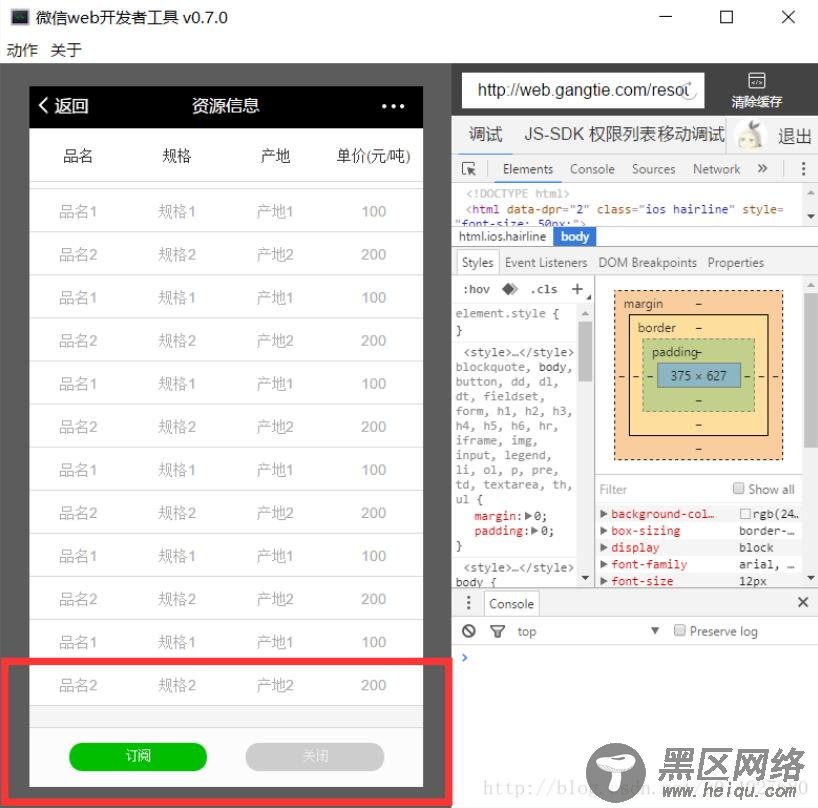Enable the Preserve log checkbox

(679, 630)
